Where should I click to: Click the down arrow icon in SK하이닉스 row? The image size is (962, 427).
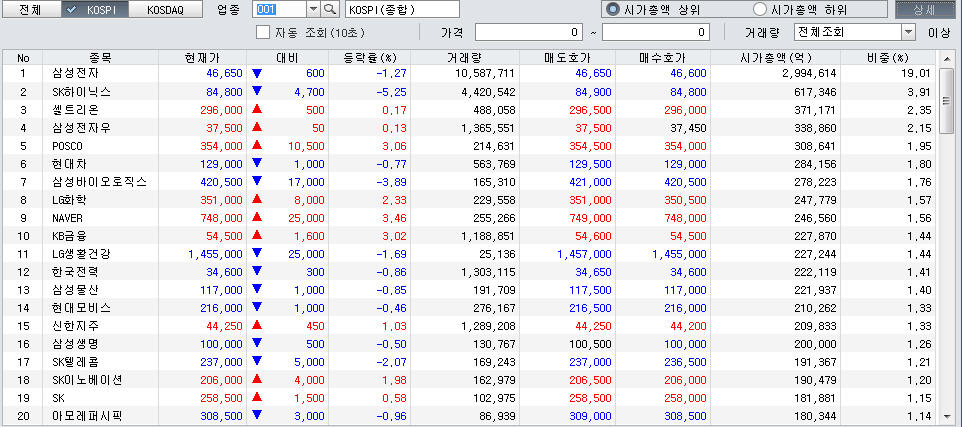(x=257, y=91)
